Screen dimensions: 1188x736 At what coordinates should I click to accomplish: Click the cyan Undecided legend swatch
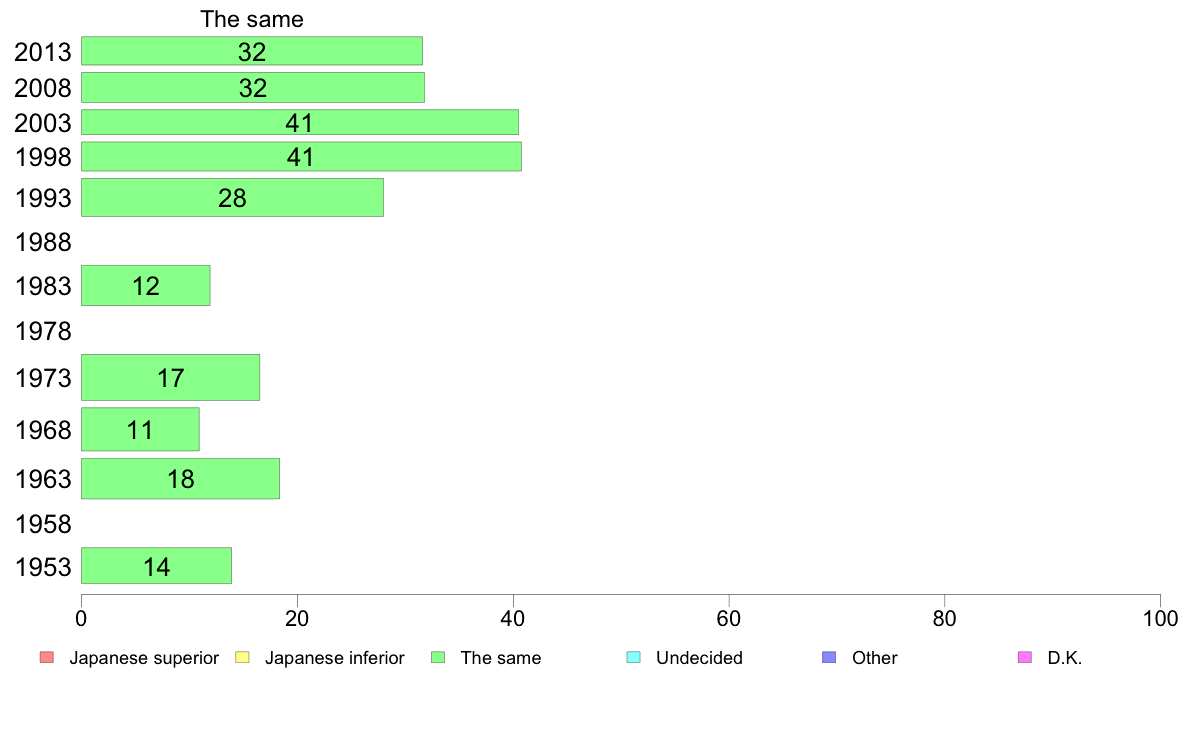[x=633, y=657]
